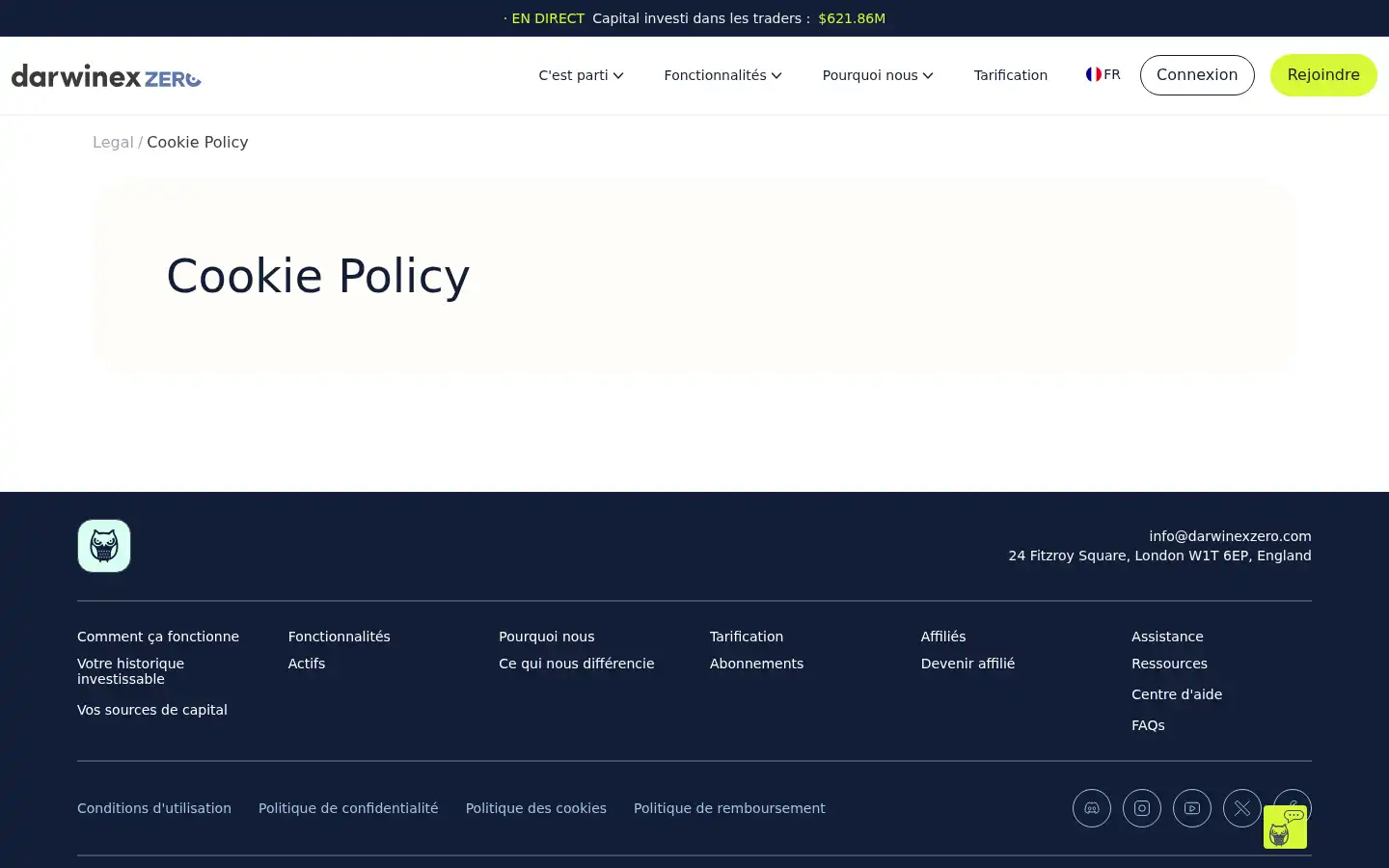Open Centre d'aide footer link

pos(1177,694)
